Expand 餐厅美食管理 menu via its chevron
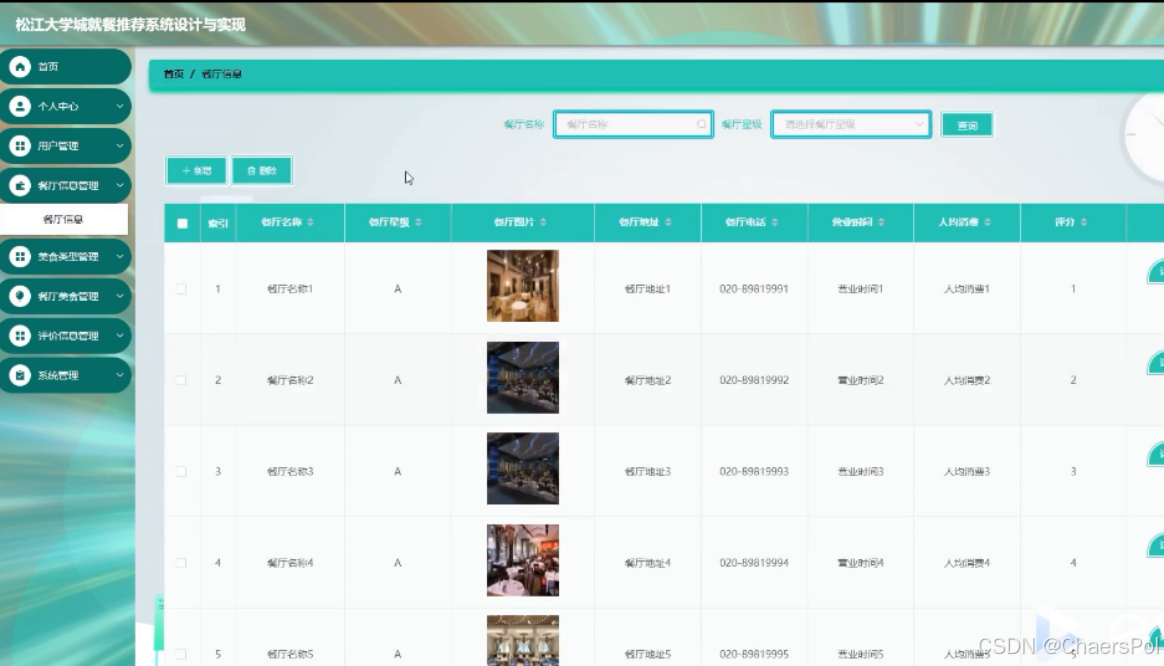 (120, 296)
